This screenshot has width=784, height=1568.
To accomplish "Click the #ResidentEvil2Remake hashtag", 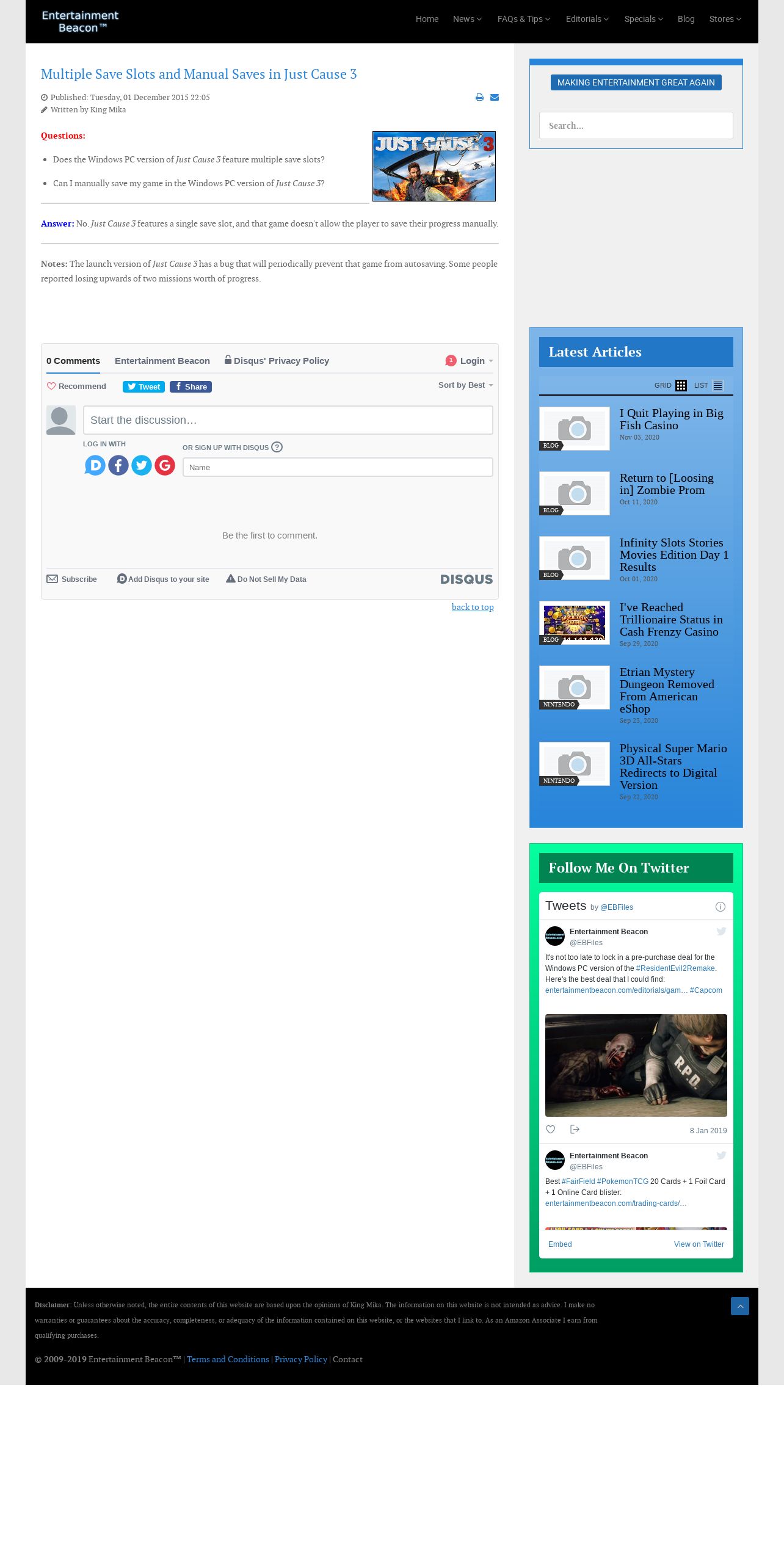I will 675,968.
